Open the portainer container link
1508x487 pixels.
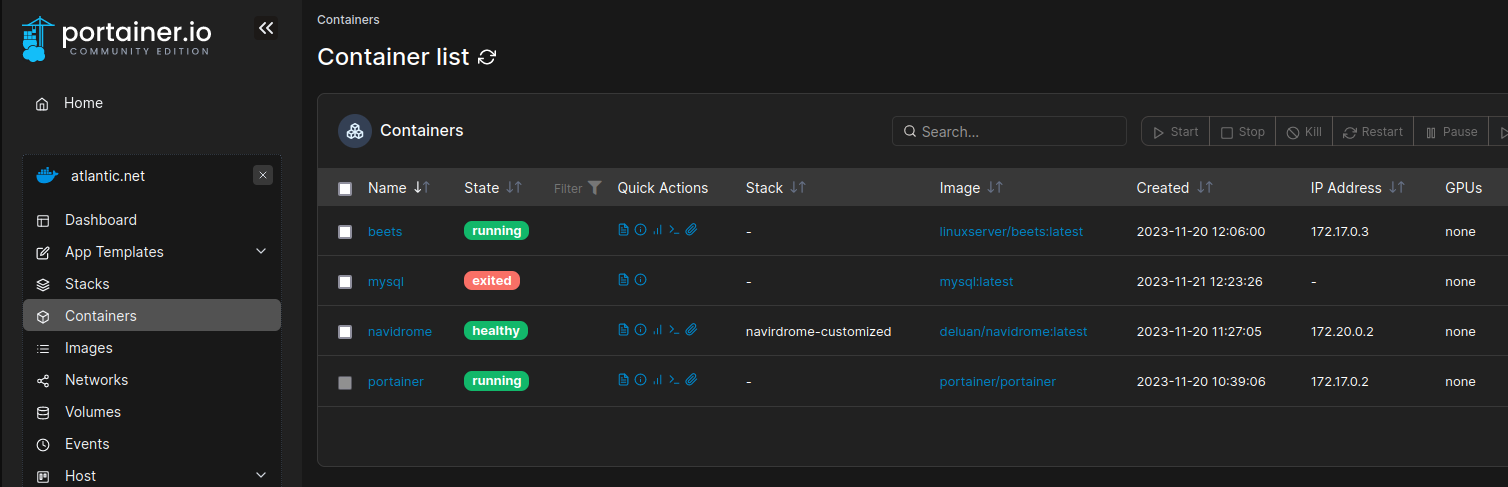tap(396, 381)
